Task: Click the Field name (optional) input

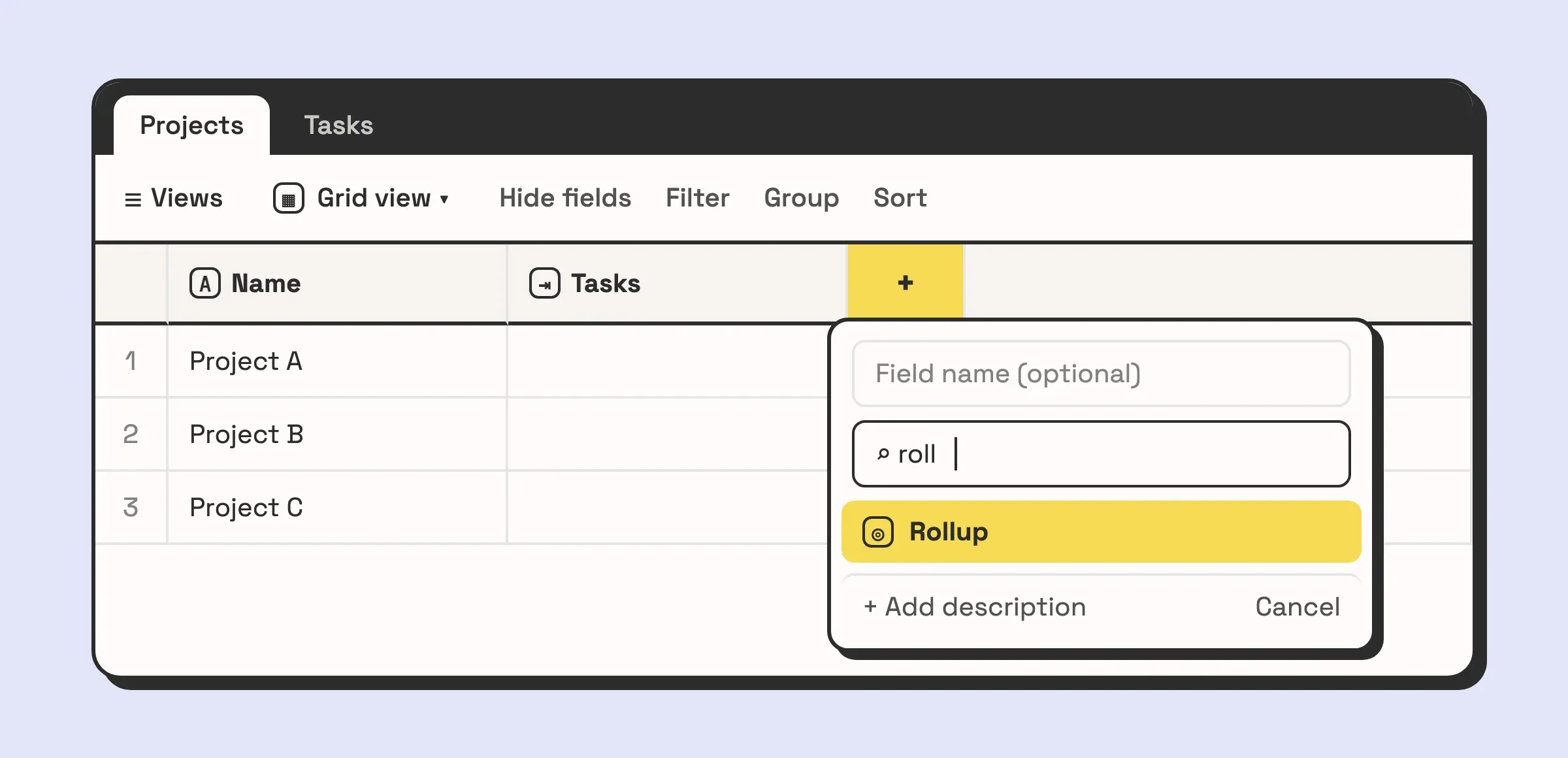Action: pos(1101,374)
